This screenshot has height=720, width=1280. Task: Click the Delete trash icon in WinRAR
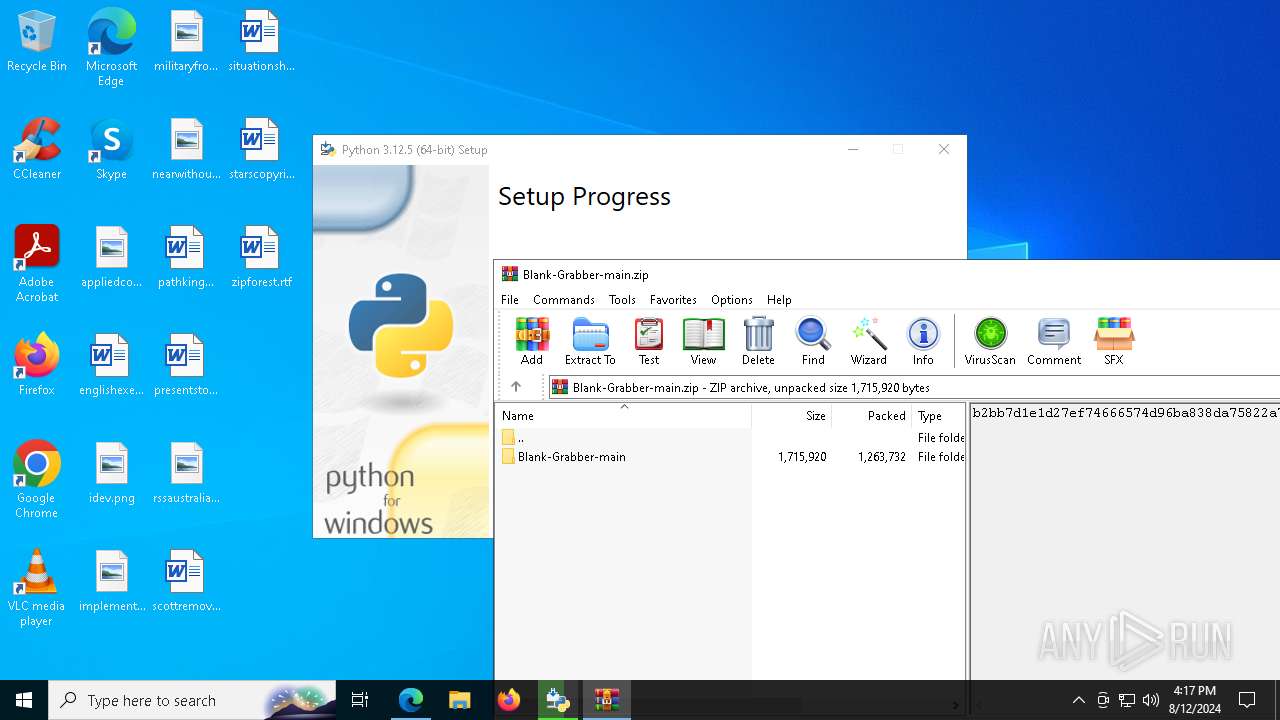(758, 342)
